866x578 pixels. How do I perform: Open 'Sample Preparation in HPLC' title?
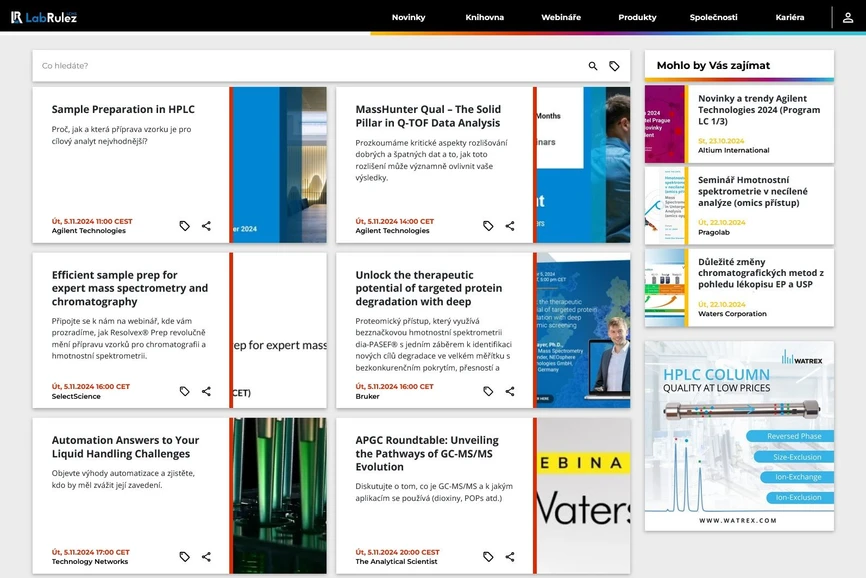(x=123, y=109)
